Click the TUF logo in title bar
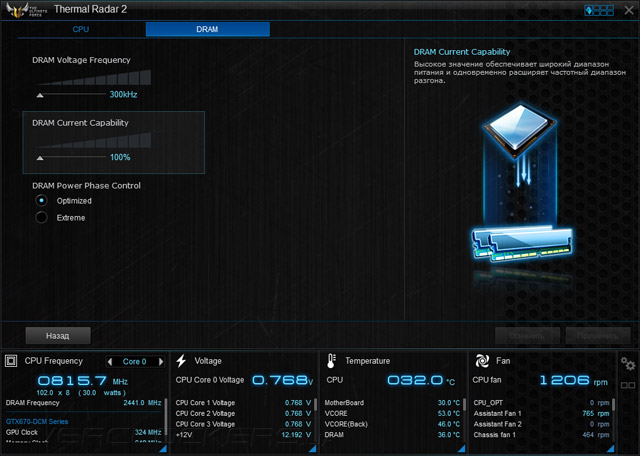Image resolution: width=640 pixels, height=456 pixels. (26, 10)
